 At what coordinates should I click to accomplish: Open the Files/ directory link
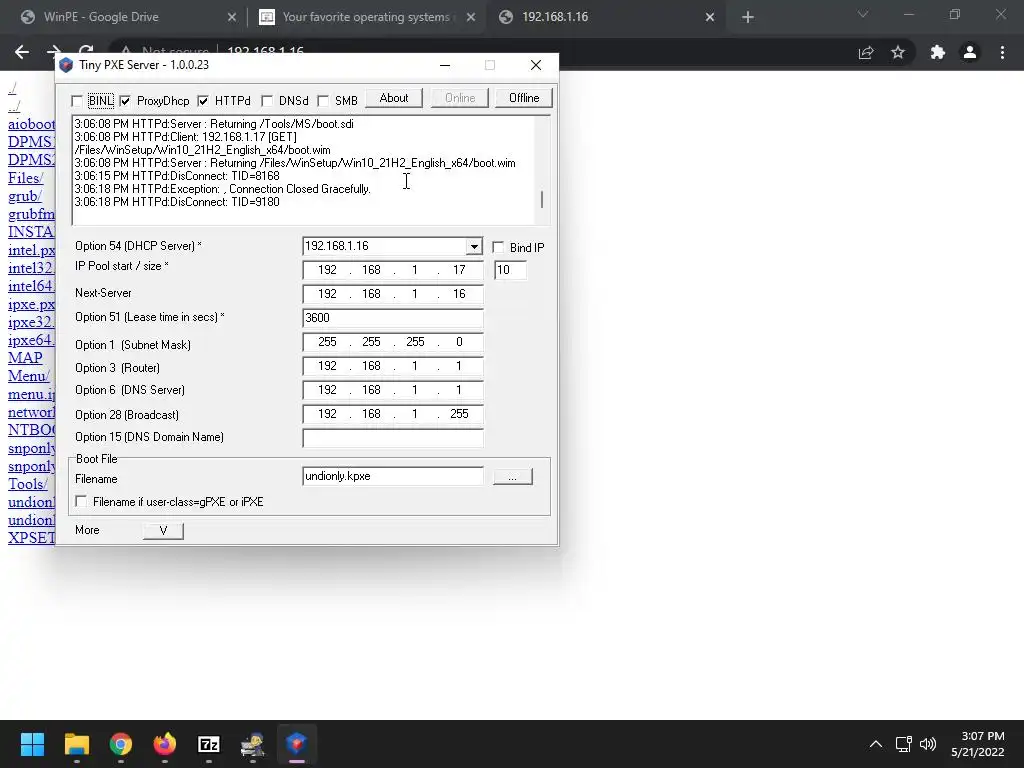point(25,178)
